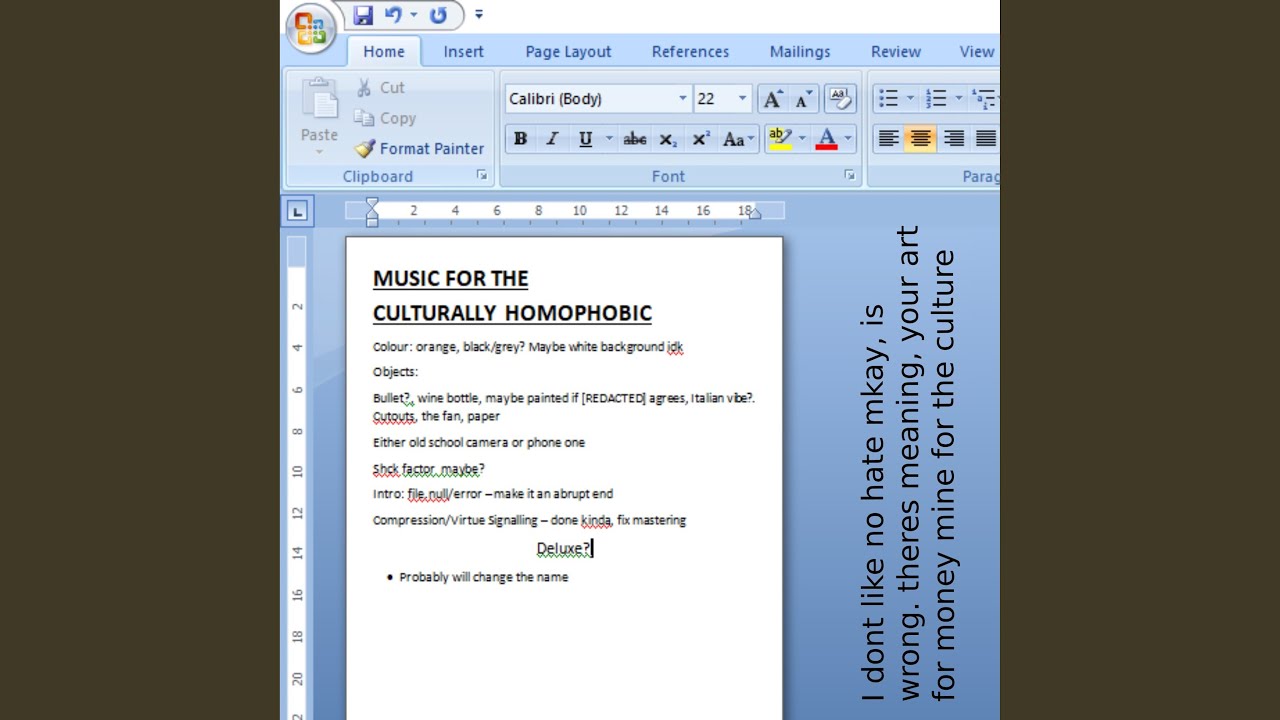Open the Mailings tab
Screen dimensions: 1280x720
click(x=800, y=52)
